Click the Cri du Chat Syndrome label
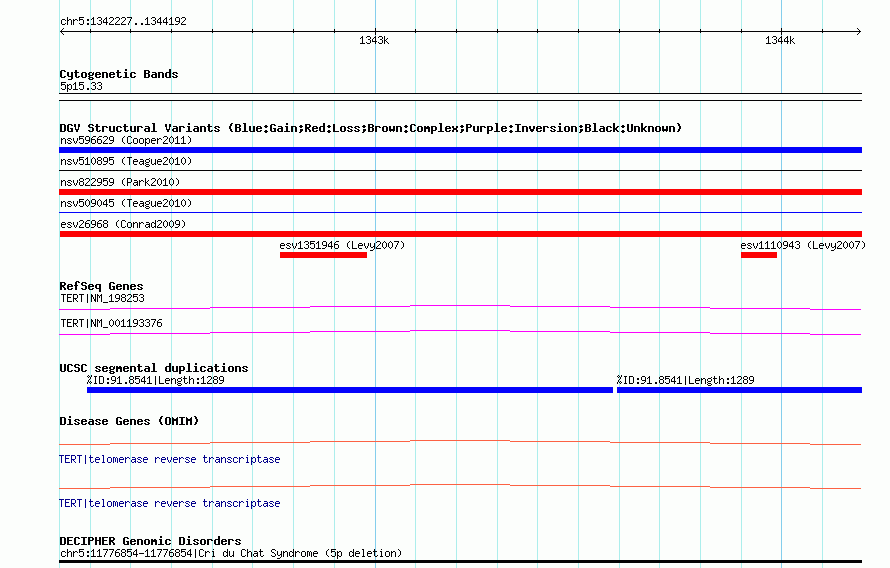This screenshot has height=568, width=890. pyautogui.click(x=231, y=553)
